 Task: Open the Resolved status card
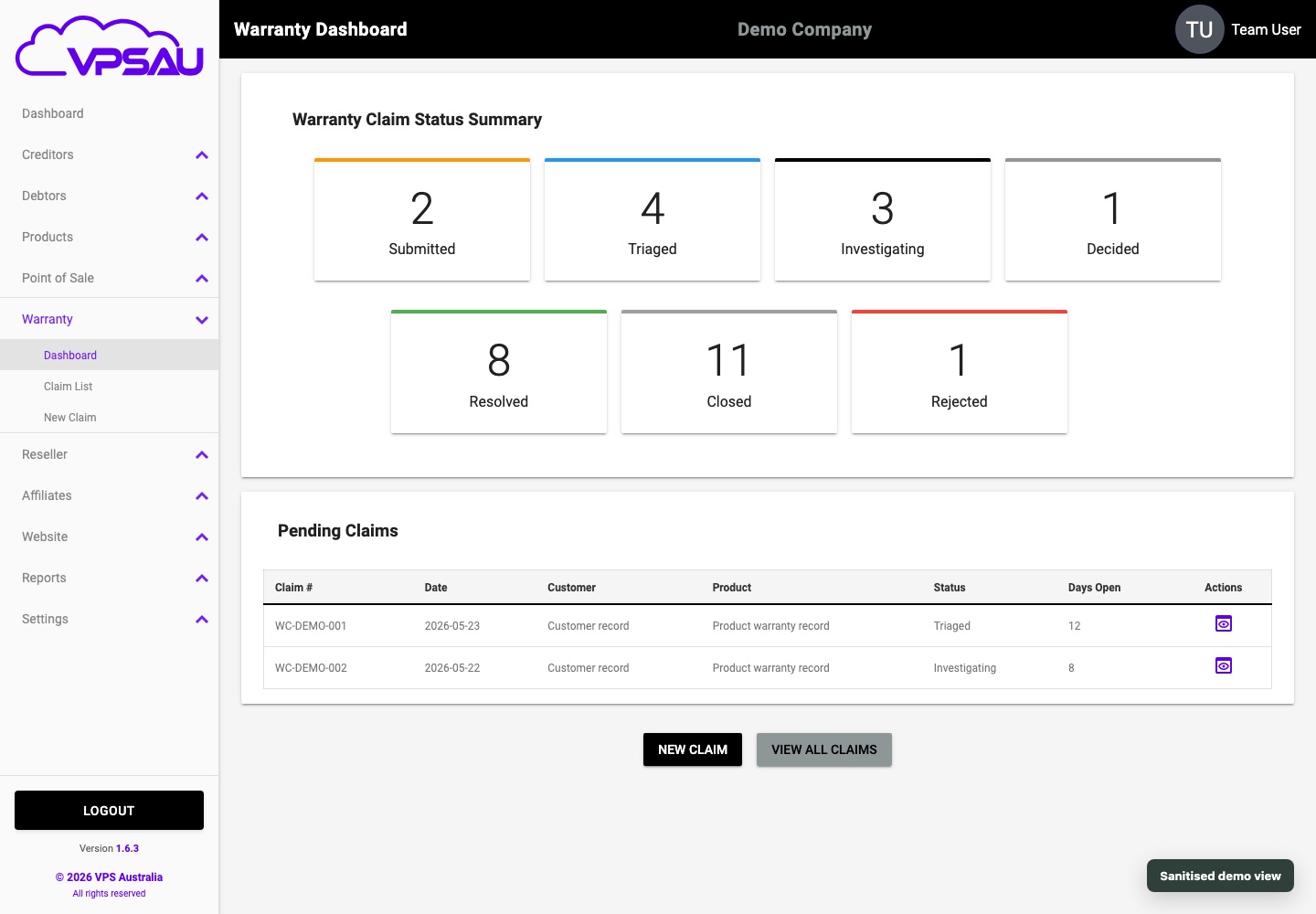pos(499,371)
